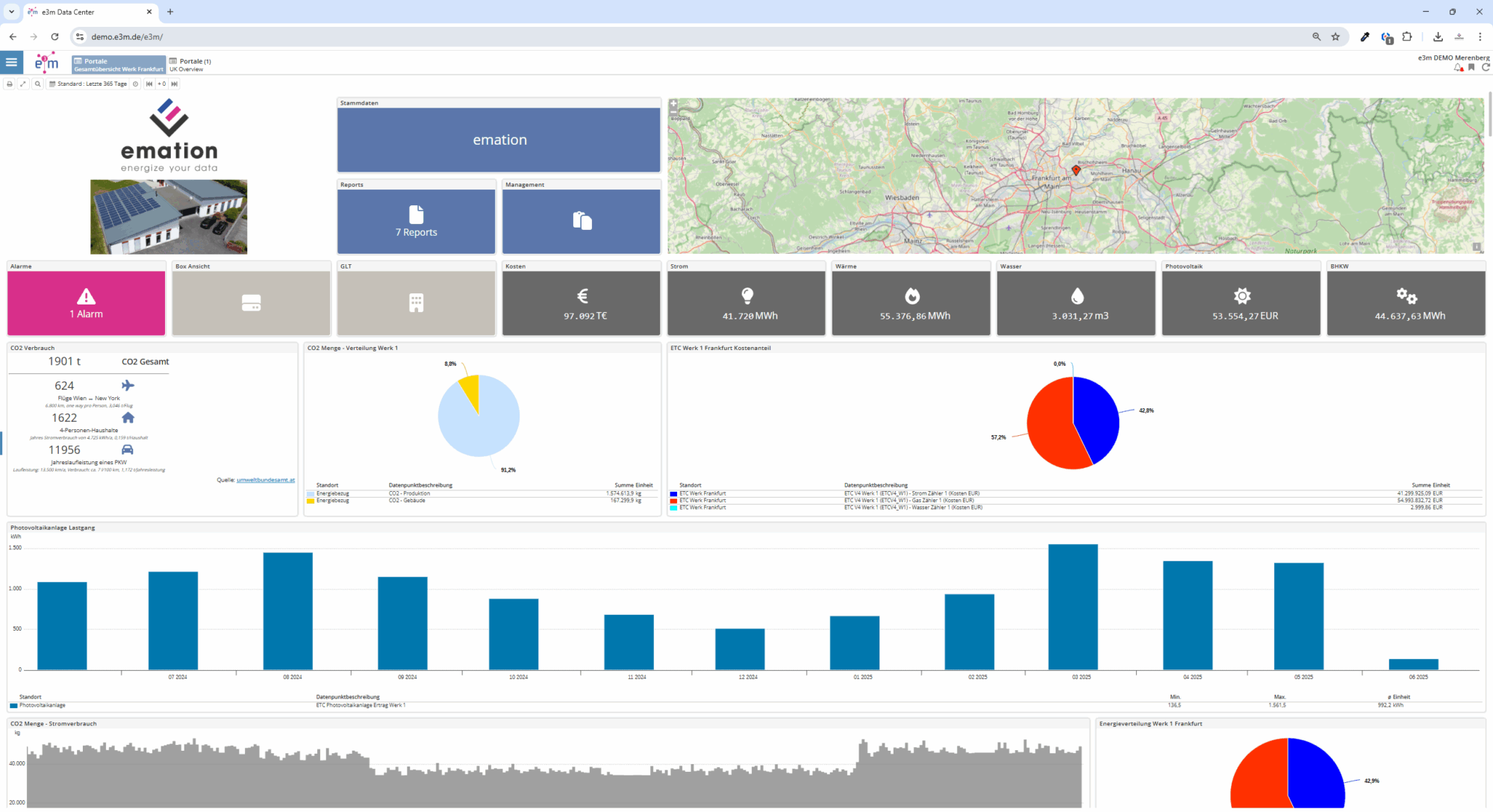Click the emation logo image
1493x812 pixels.
click(169, 135)
